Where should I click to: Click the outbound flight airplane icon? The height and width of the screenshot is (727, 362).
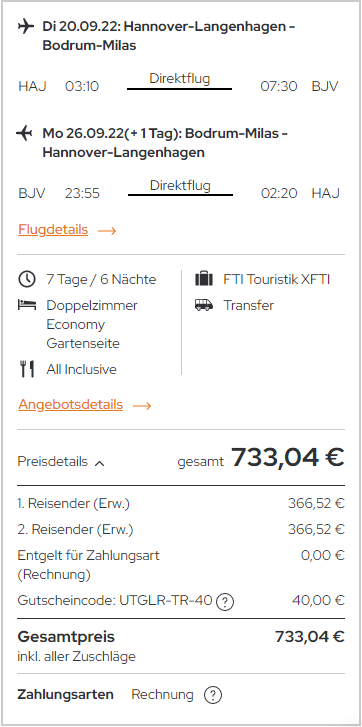pos(26,26)
